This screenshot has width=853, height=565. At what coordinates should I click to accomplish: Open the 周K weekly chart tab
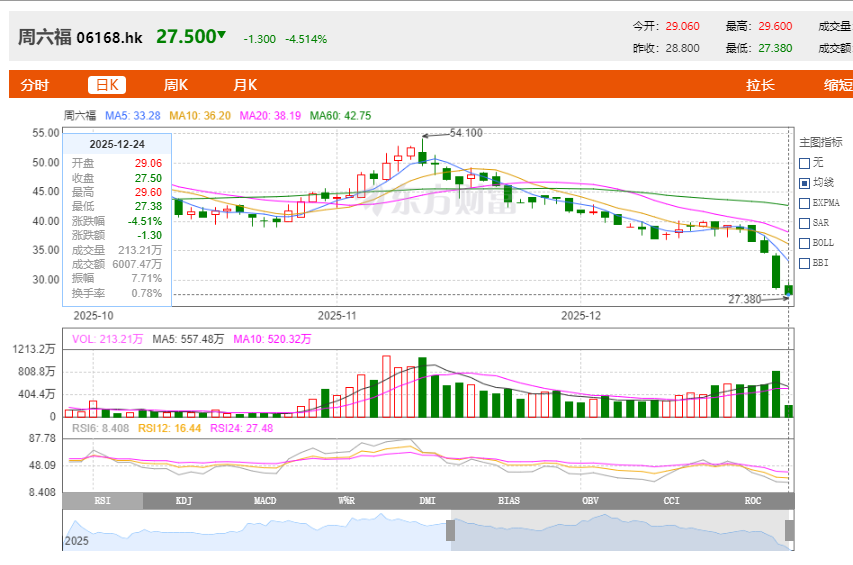point(176,85)
